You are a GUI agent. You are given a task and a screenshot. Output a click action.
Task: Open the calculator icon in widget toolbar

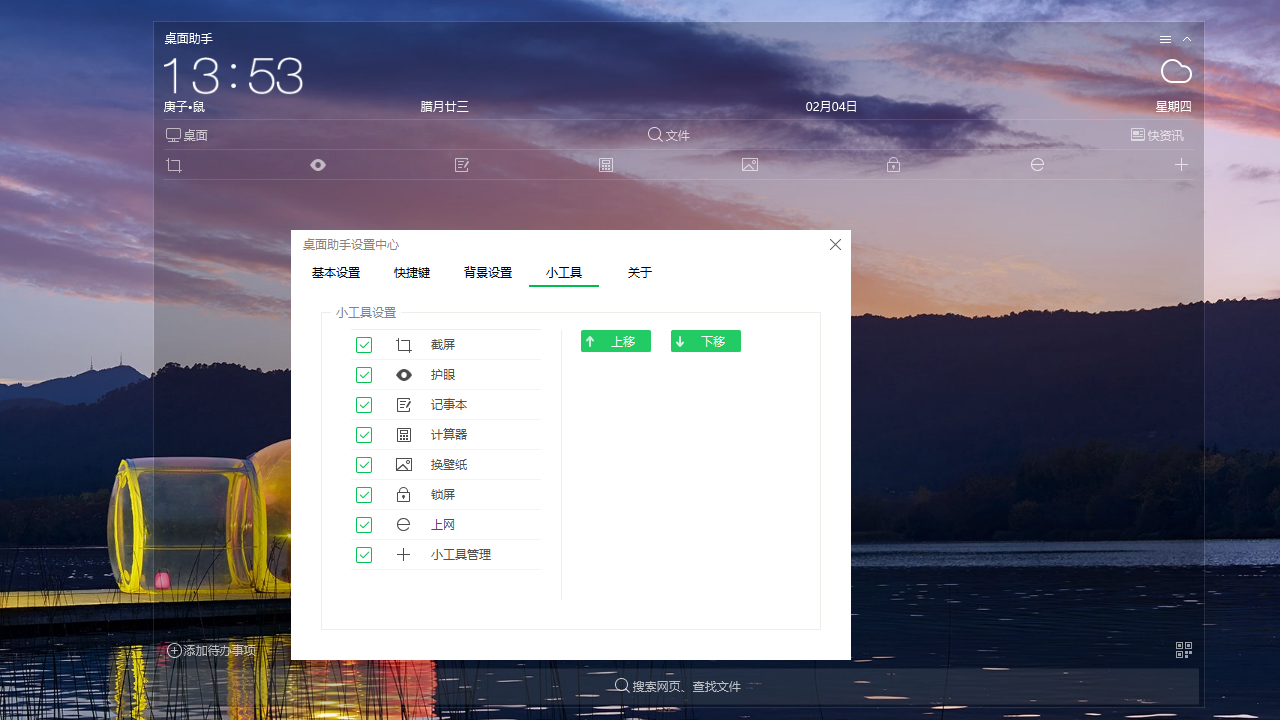[606, 165]
